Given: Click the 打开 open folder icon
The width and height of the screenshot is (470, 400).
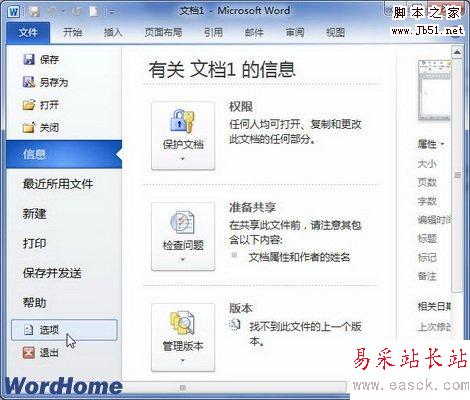Looking at the screenshot, I should click(x=29, y=105).
